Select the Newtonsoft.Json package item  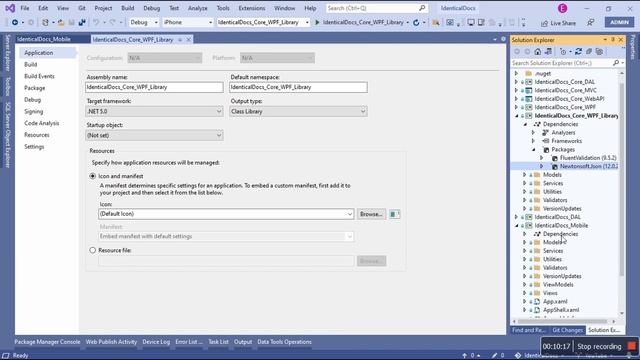point(589,166)
